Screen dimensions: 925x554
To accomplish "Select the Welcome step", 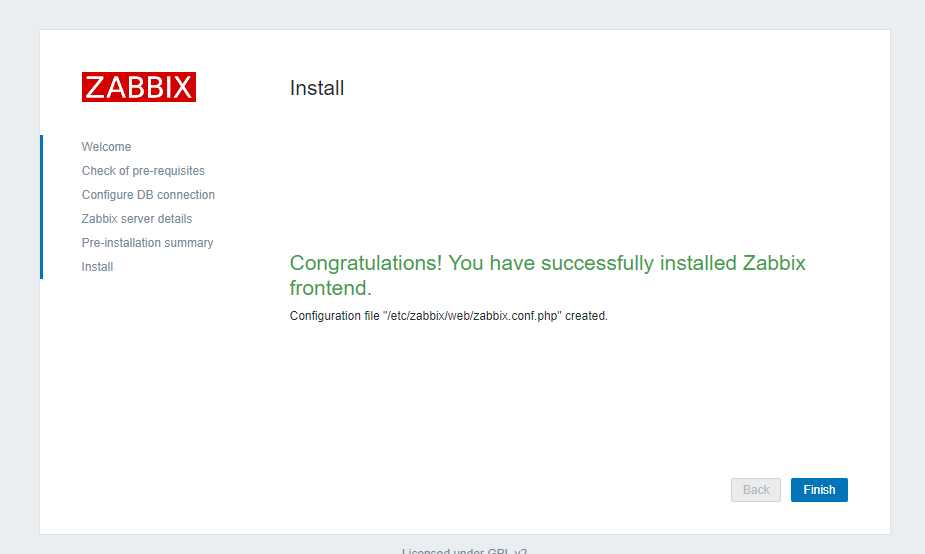I will [x=106, y=146].
